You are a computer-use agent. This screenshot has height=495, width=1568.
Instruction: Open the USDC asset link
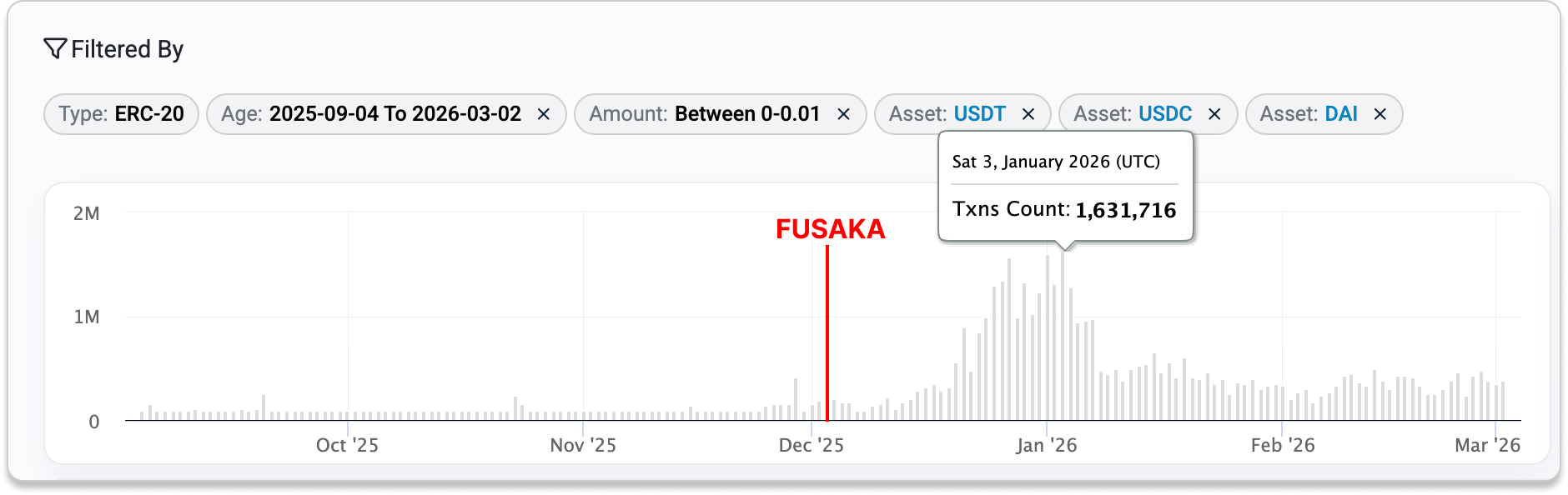click(x=1165, y=114)
